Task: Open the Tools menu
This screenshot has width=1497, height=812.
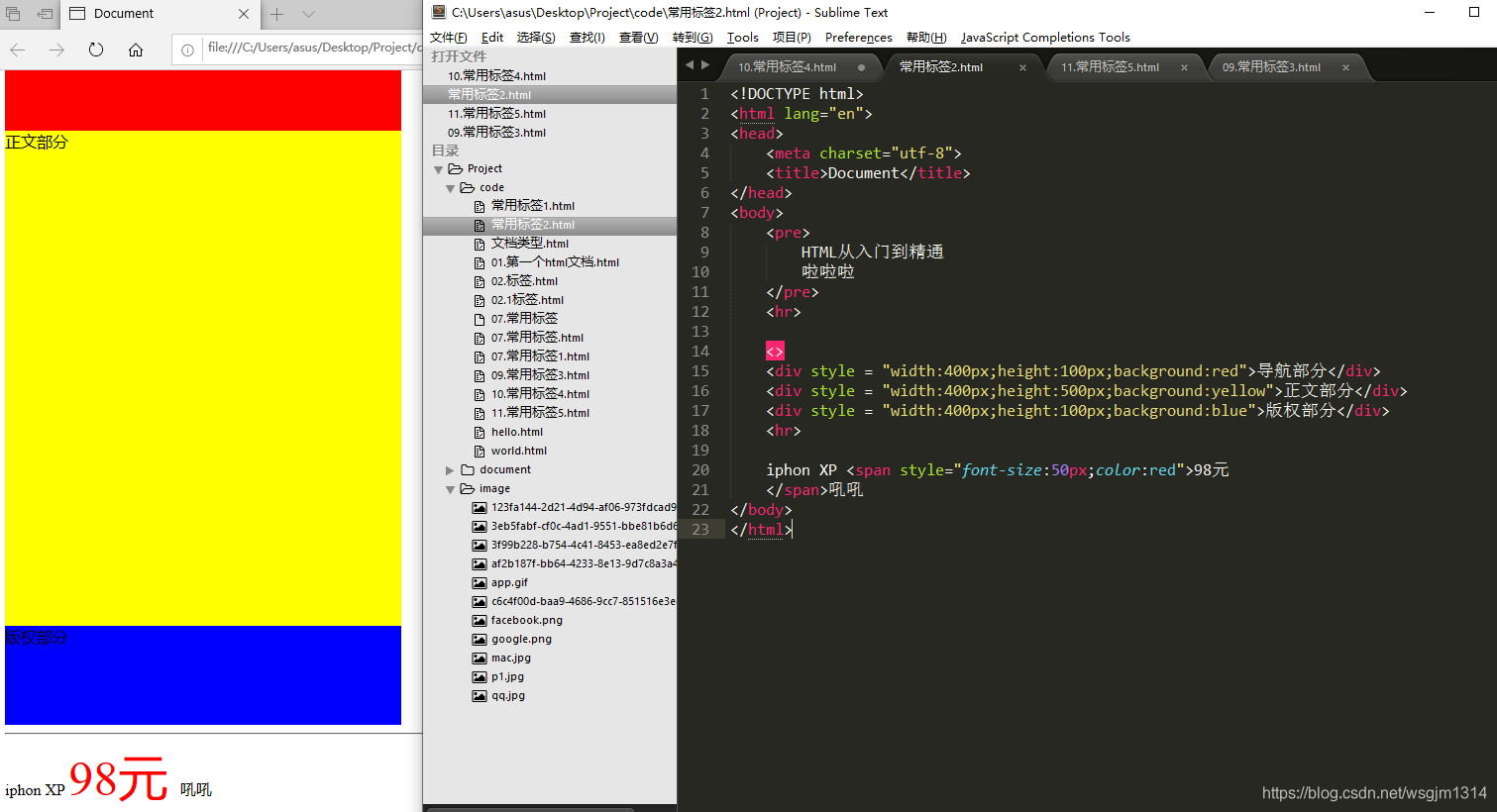Action: point(743,38)
